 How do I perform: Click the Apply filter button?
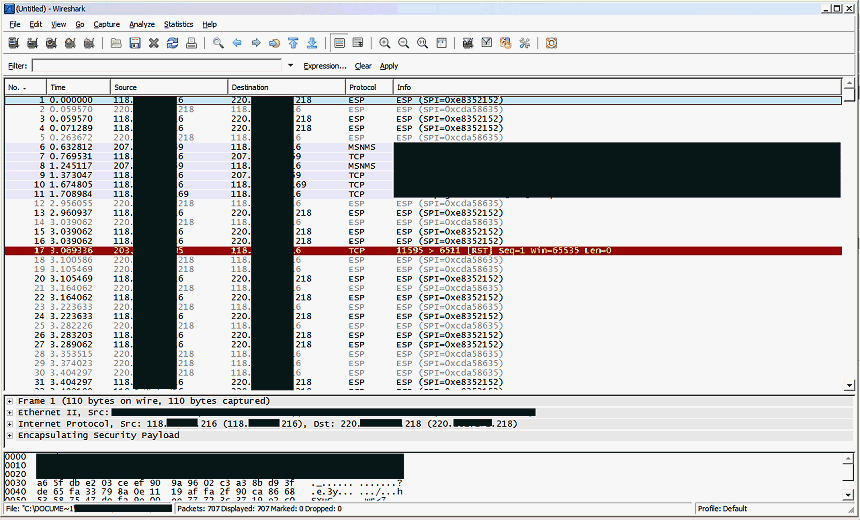coord(388,66)
